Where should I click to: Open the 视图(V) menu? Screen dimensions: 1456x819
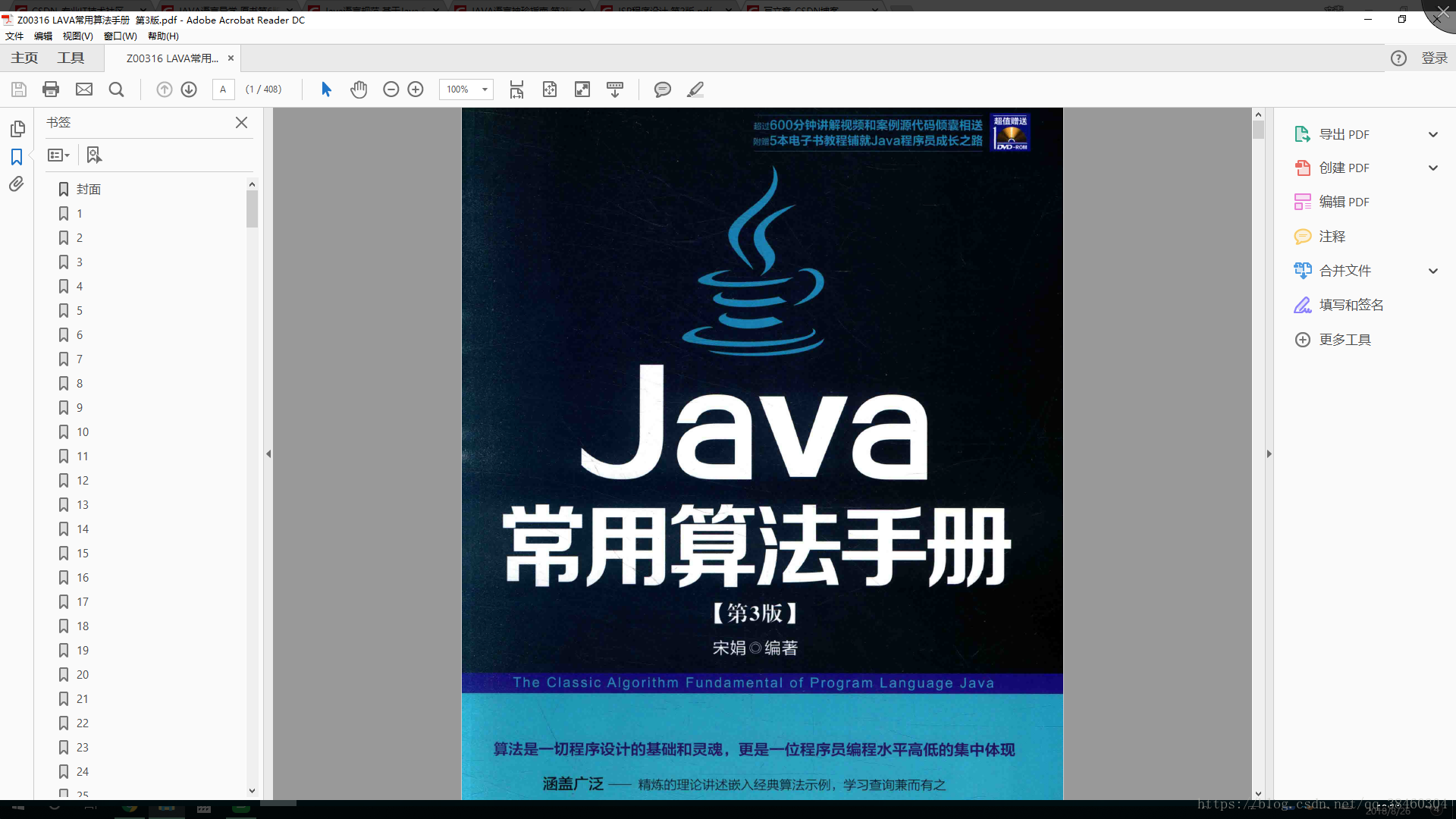[77, 36]
